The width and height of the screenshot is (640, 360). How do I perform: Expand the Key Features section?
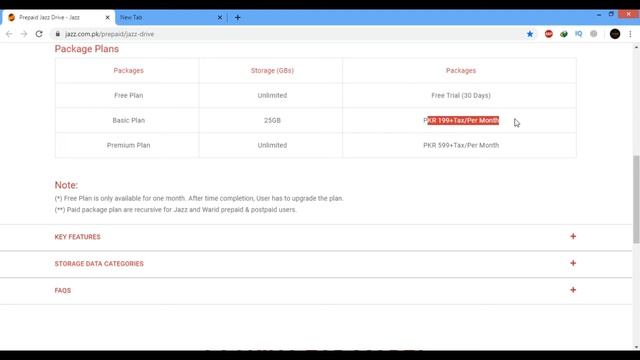pos(316,237)
